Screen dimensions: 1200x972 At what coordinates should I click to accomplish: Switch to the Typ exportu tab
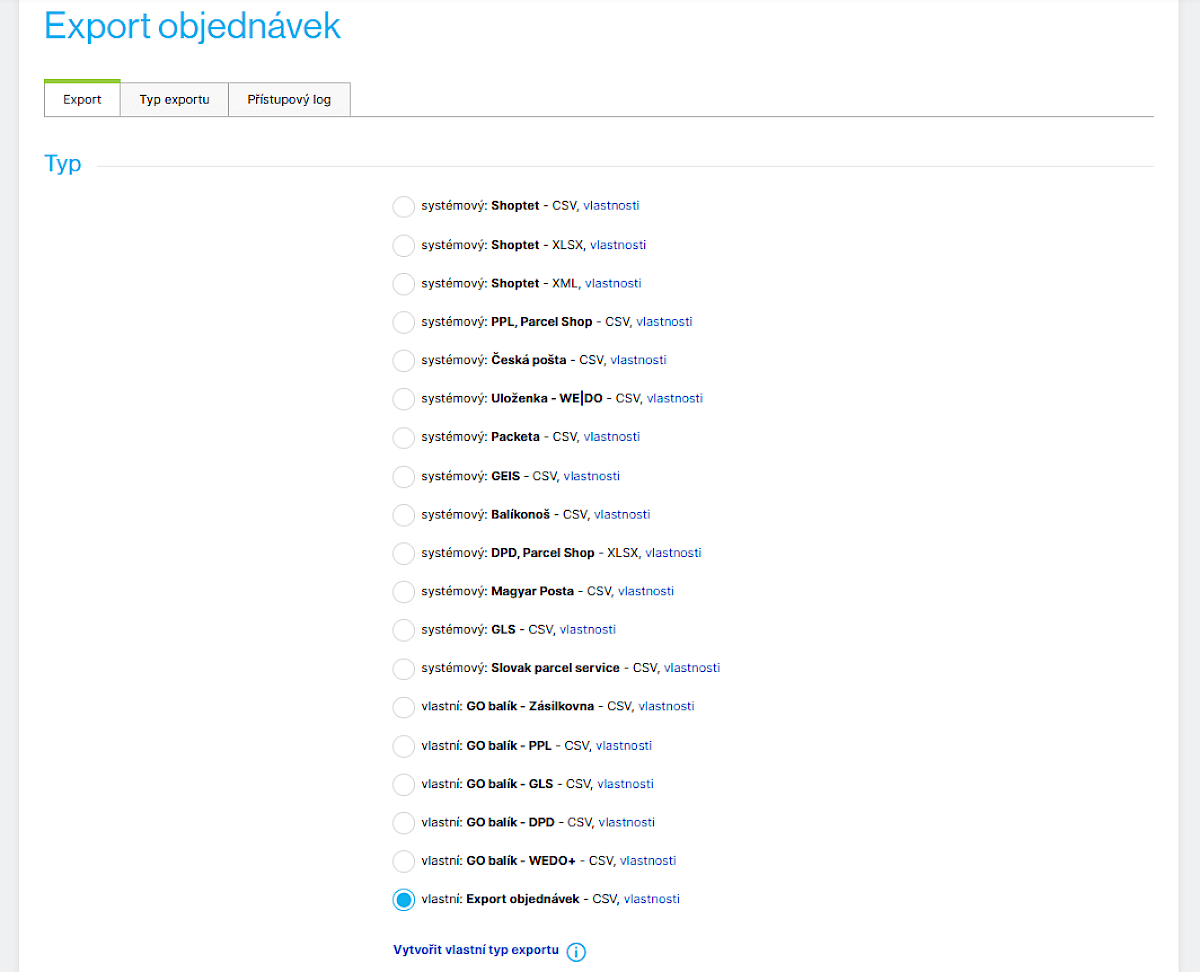pos(174,100)
